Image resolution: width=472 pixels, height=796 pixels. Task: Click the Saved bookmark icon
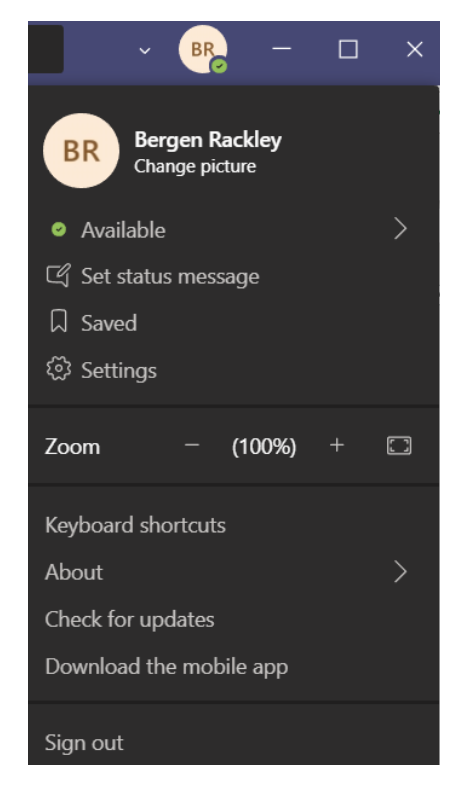[58, 322]
